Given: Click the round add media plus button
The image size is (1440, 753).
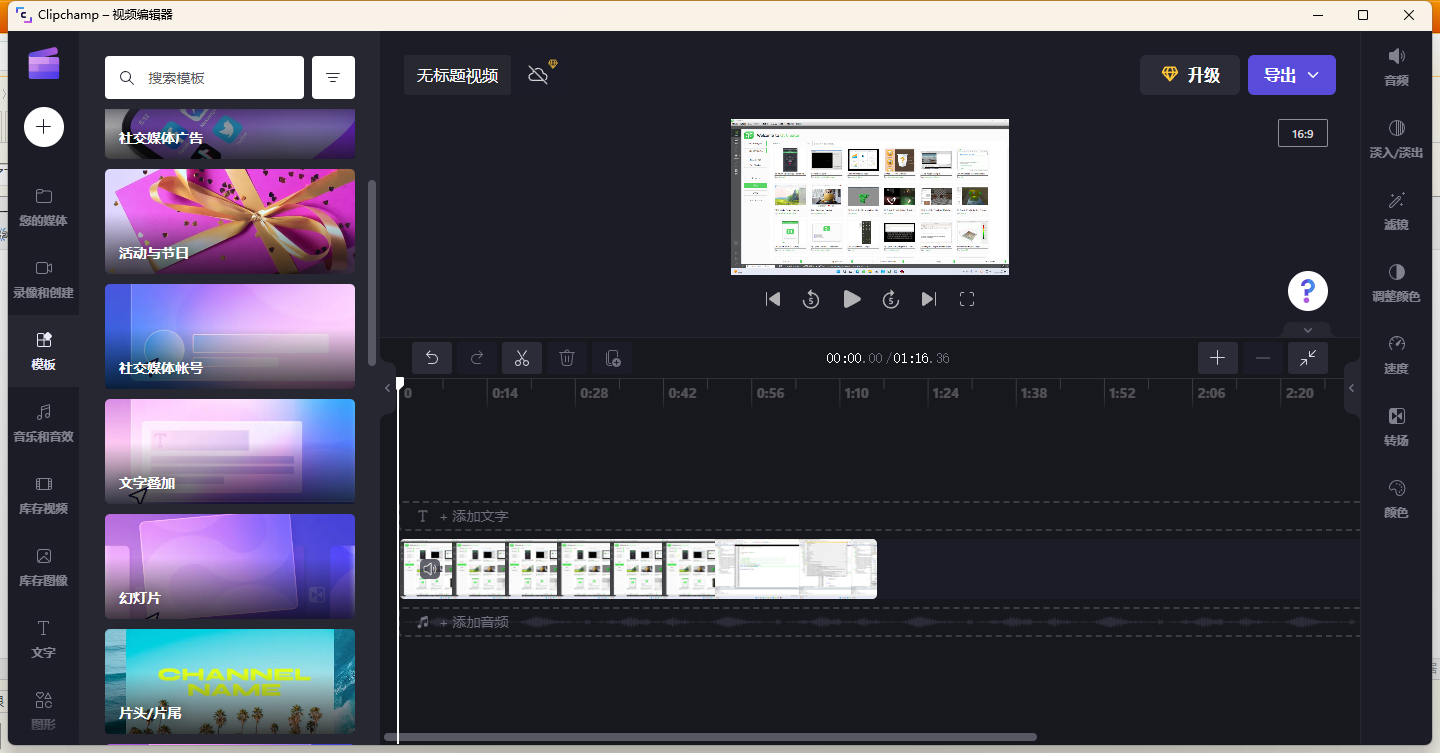Looking at the screenshot, I should (x=44, y=127).
